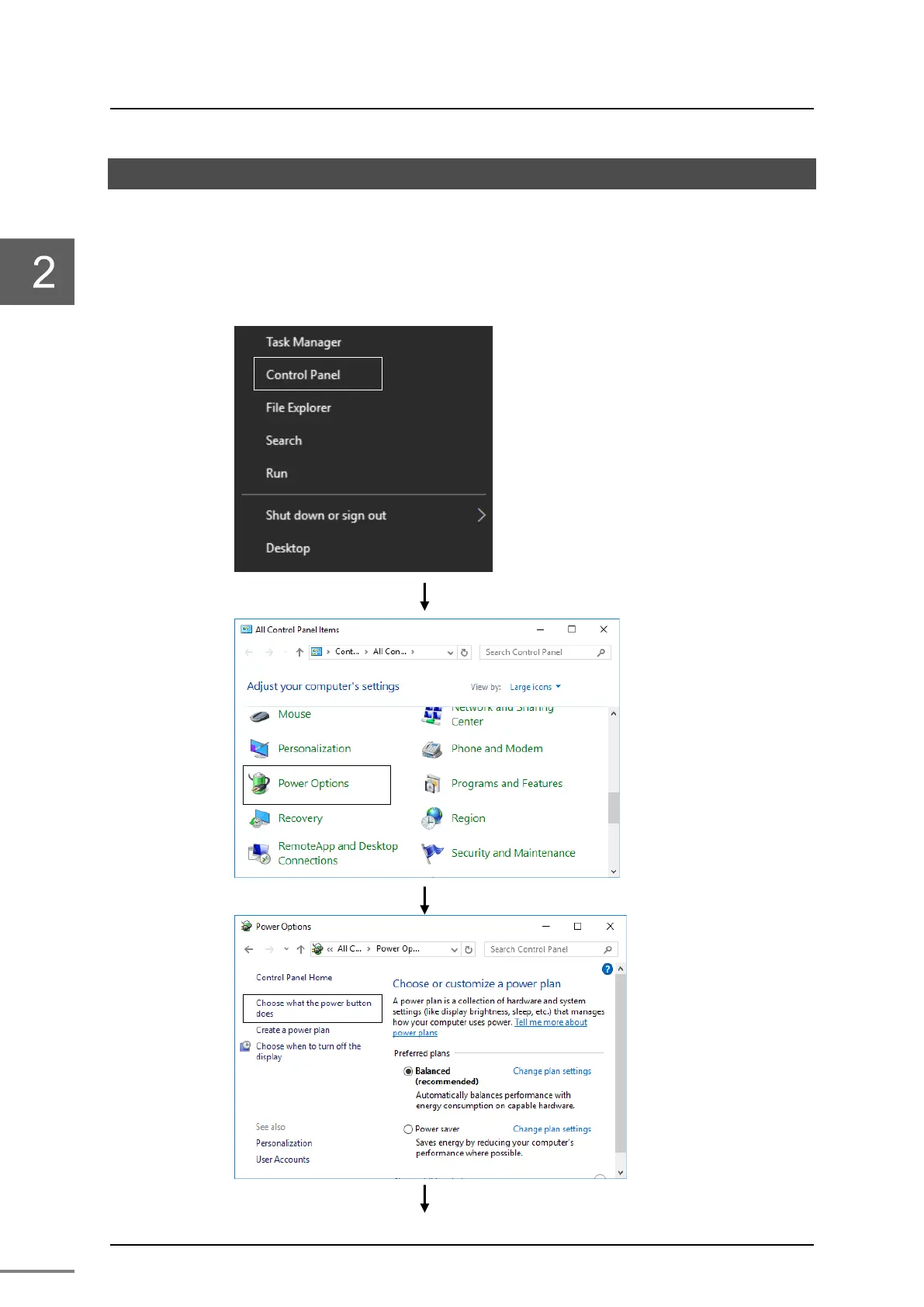Click the blue help question mark icon

coord(607,969)
